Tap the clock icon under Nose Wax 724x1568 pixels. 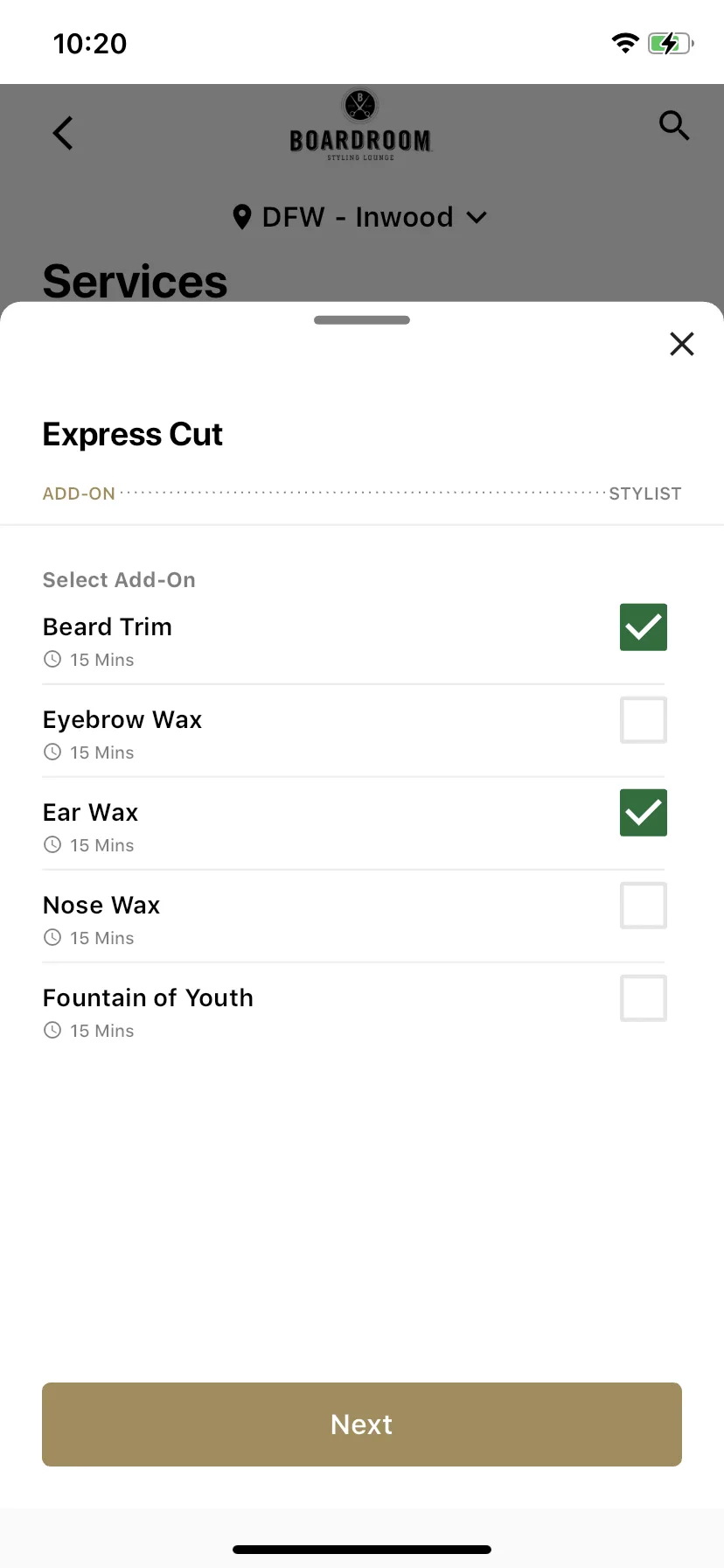pyautogui.click(x=52, y=937)
